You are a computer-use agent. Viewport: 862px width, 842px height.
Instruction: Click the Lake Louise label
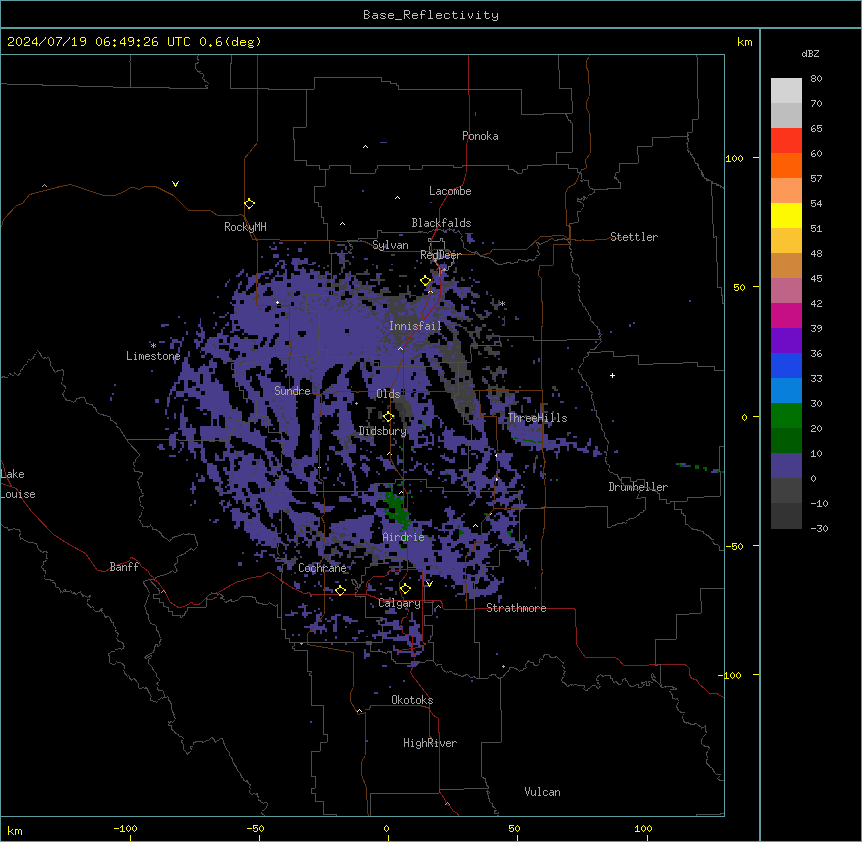point(18,484)
